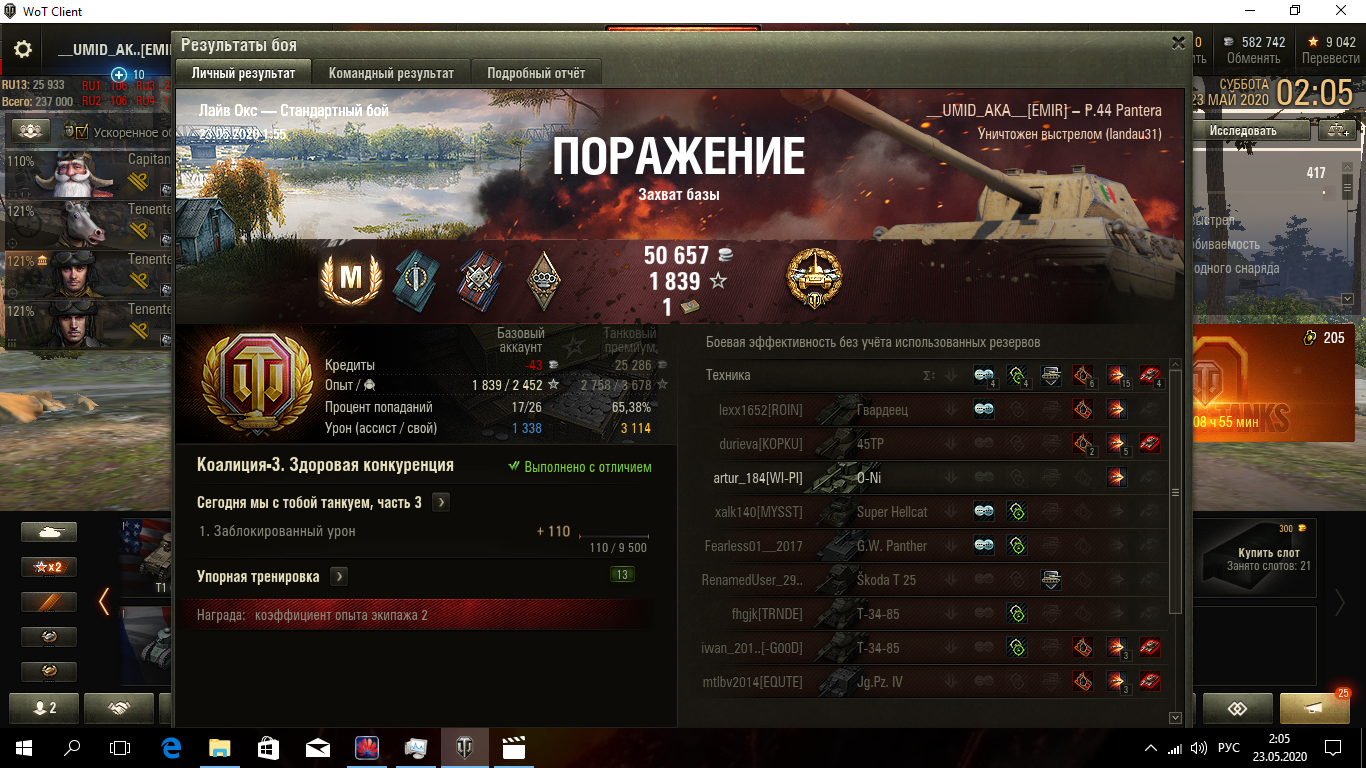Click assist damage icon in Техника header
The height and width of the screenshot is (768, 1366).
click(x=1018, y=376)
